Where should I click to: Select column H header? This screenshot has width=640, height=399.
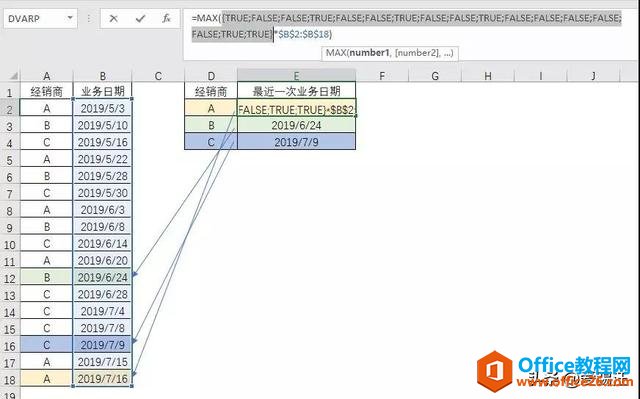(x=488, y=76)
